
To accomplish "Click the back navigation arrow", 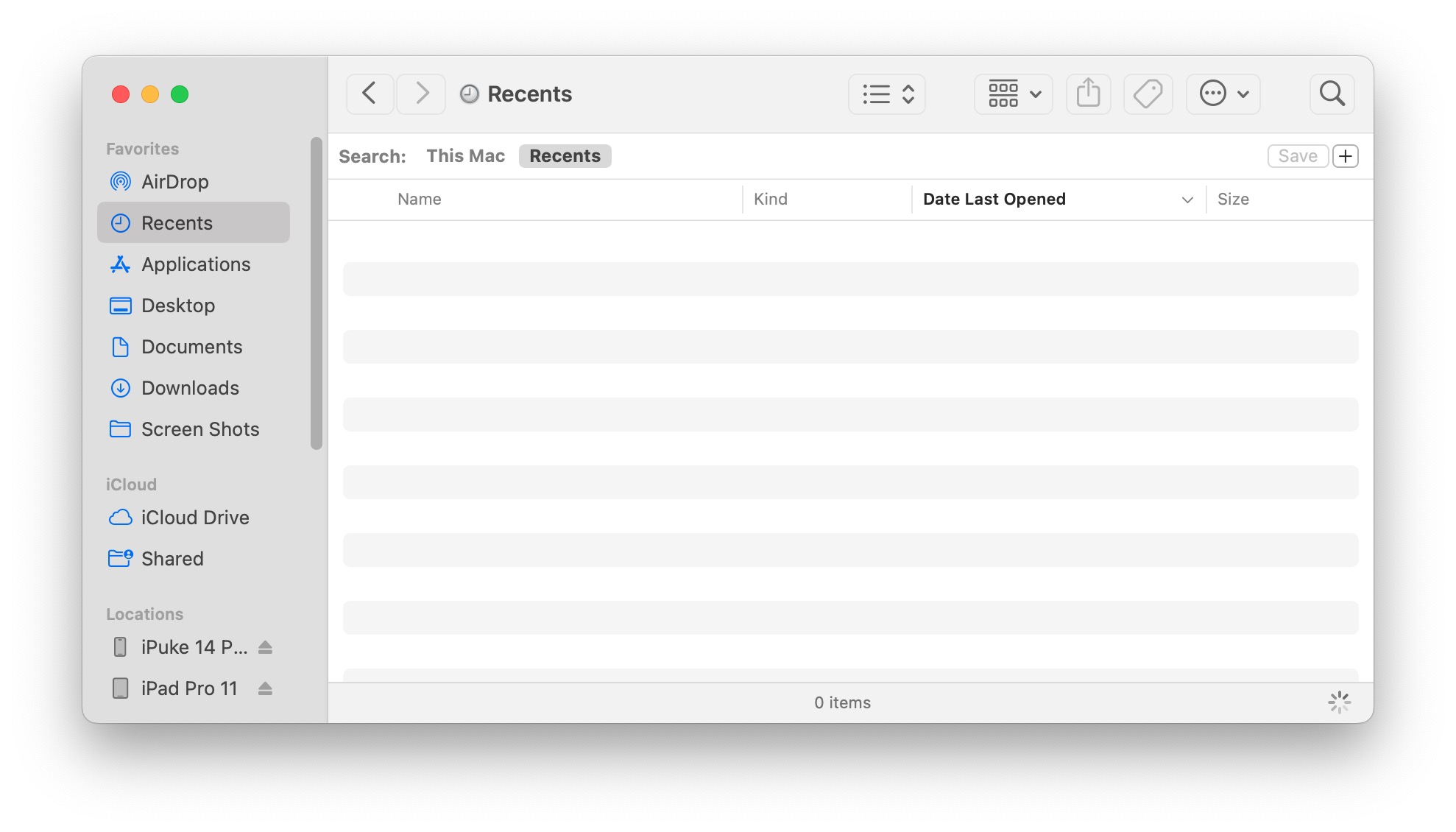I will (x=370, y=93).
